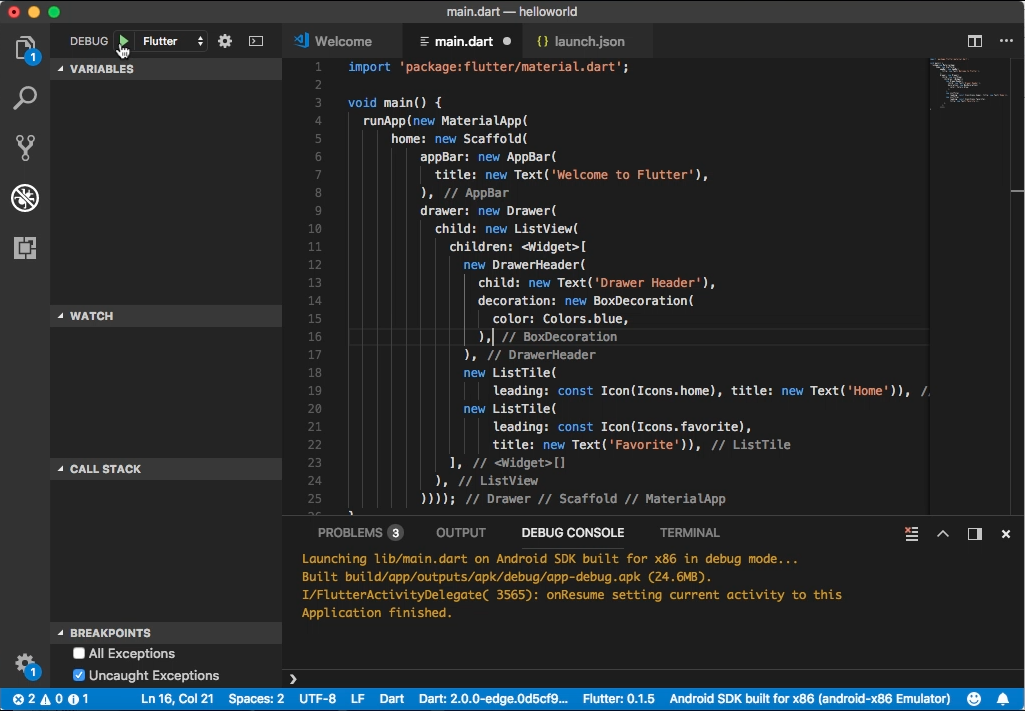Close main.dart via its unsaved dot
The image size is (1025, 711).
507,41
